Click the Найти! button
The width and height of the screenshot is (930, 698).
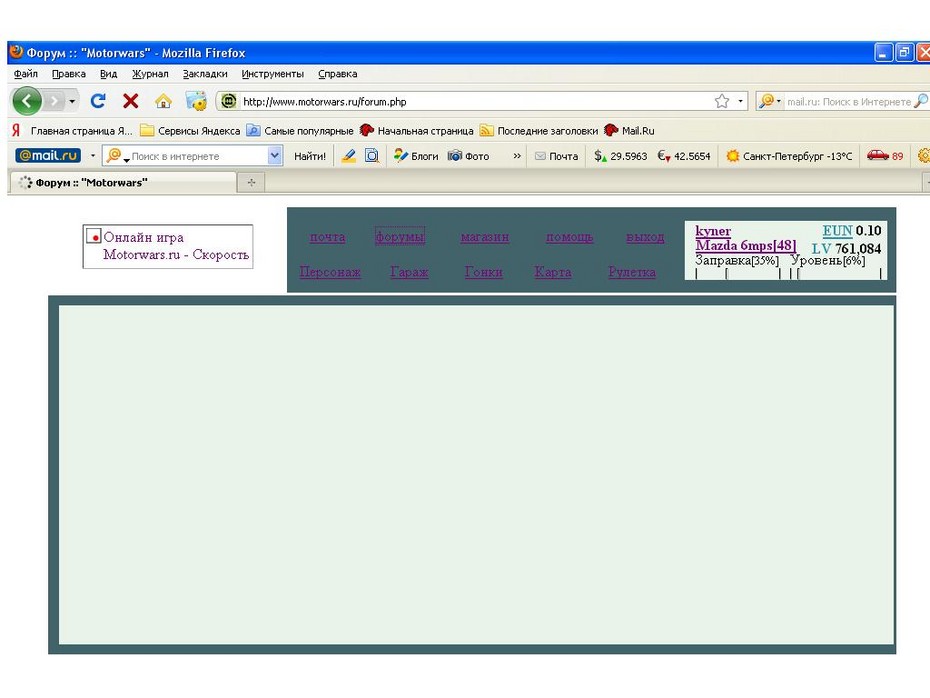pyautogui.click(x=310, y=156)
